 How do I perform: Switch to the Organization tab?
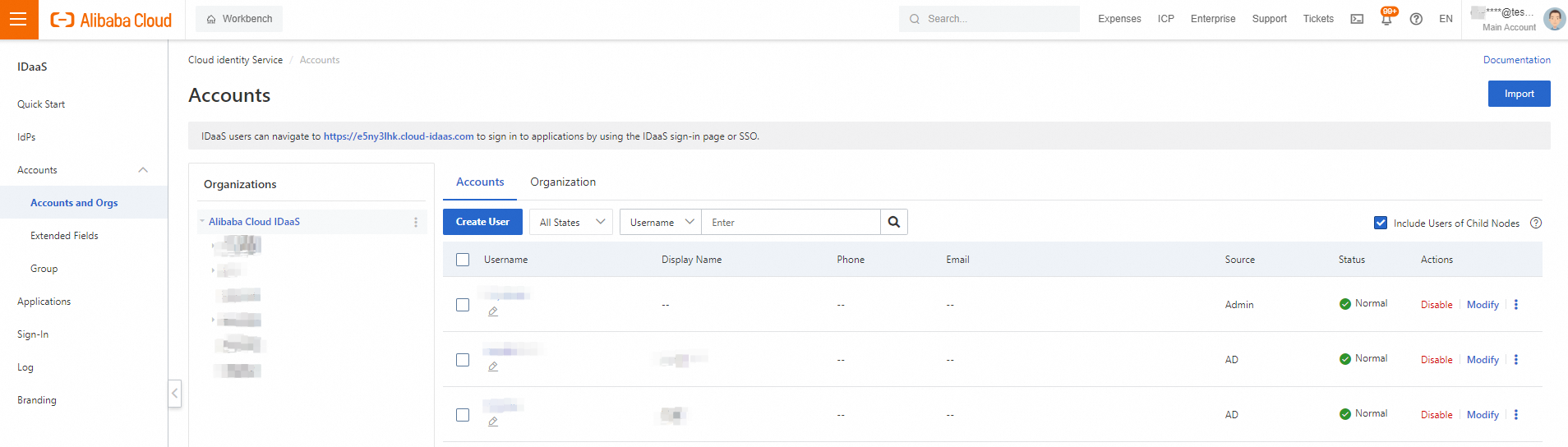coord(563,182)
